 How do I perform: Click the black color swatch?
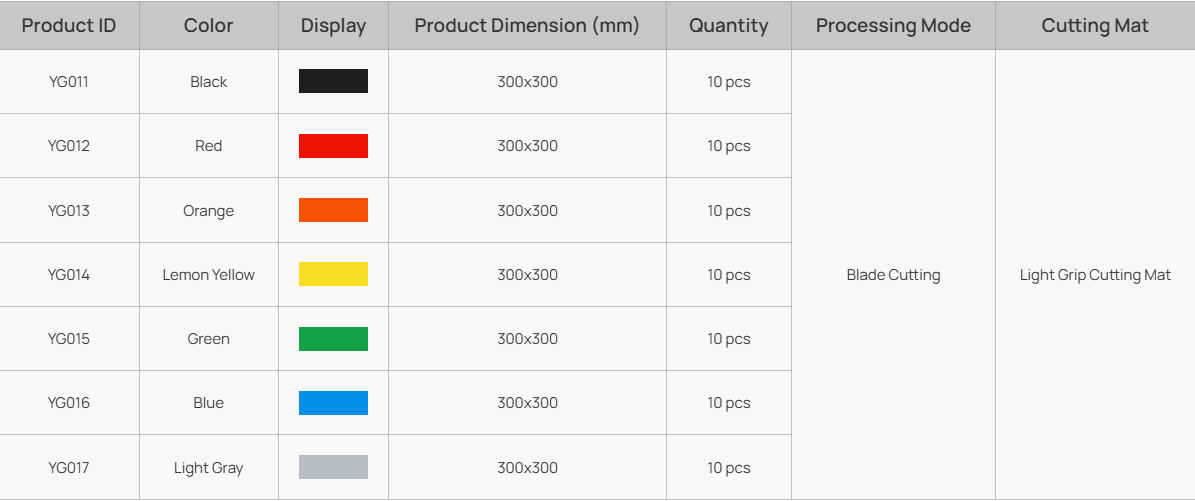tap(333, 81)
